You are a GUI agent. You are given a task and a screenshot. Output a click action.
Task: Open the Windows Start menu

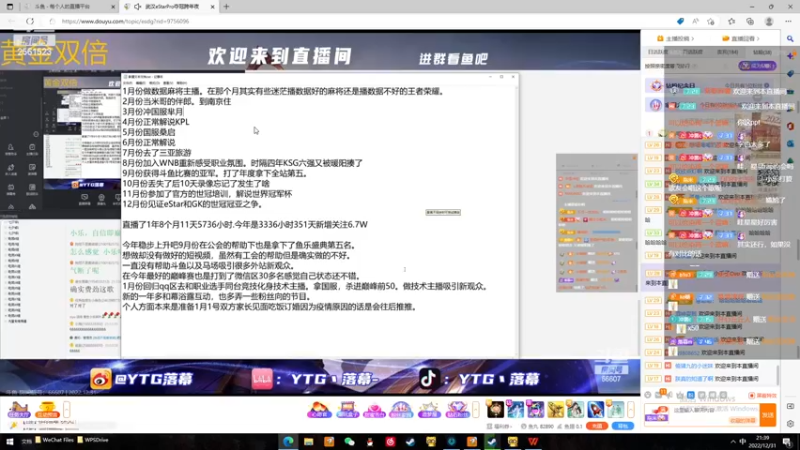click(9, 441)
